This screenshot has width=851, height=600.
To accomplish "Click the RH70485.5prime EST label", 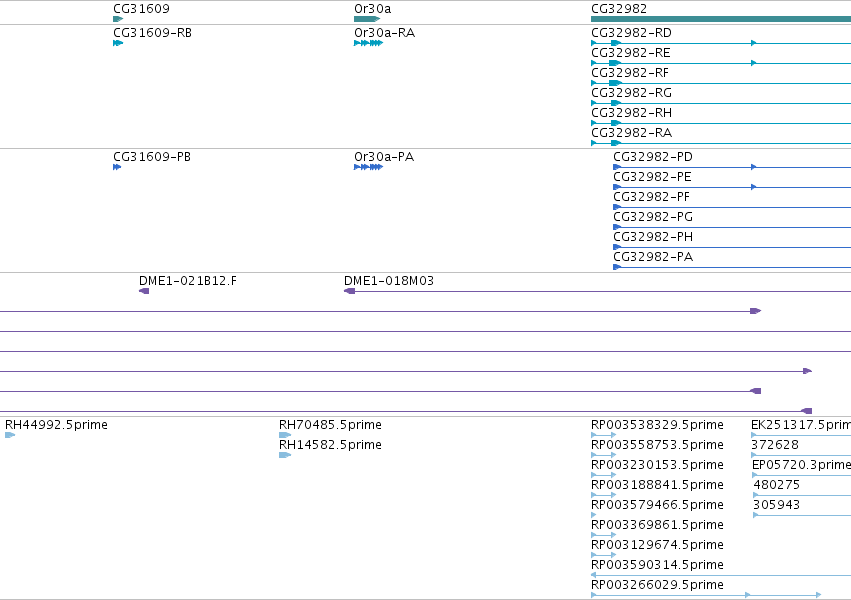I will point(330,425).
